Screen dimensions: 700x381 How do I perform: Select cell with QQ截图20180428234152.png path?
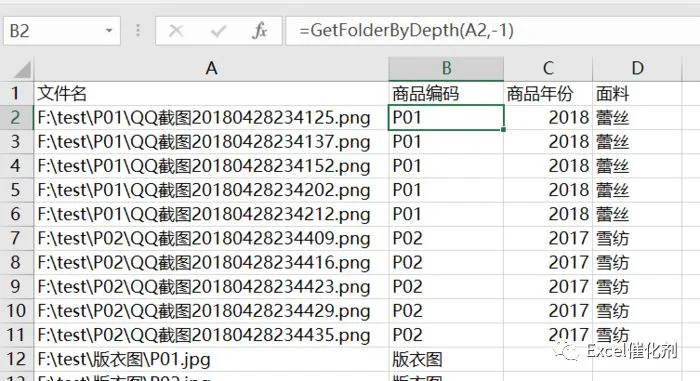(211, 166)
